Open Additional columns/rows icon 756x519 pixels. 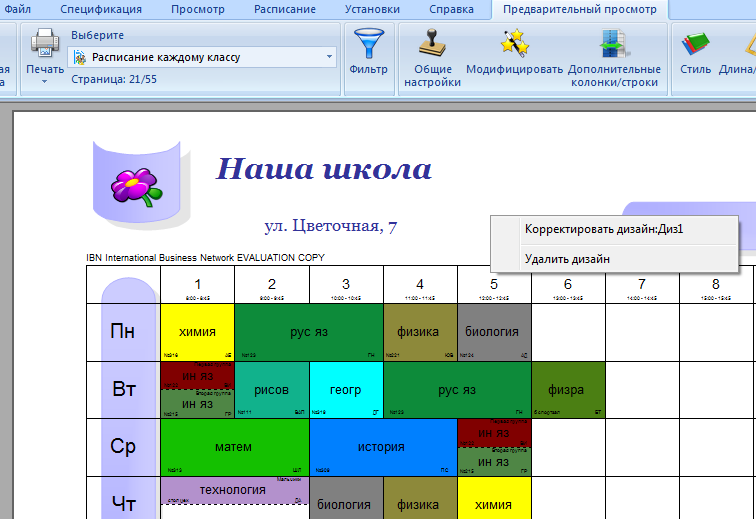pos(614,43)
